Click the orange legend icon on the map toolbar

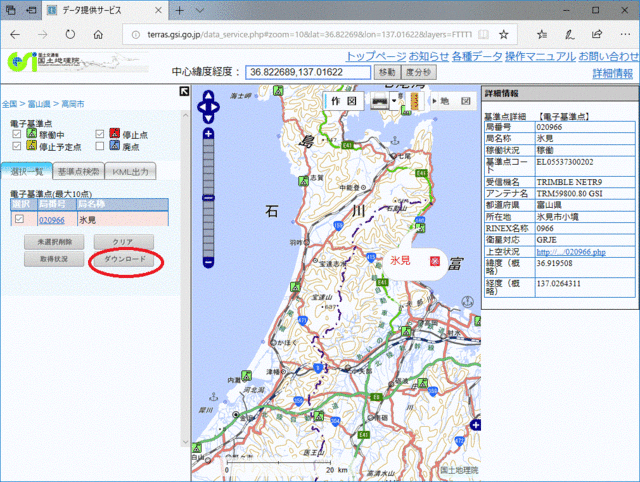tap(416, 101)
